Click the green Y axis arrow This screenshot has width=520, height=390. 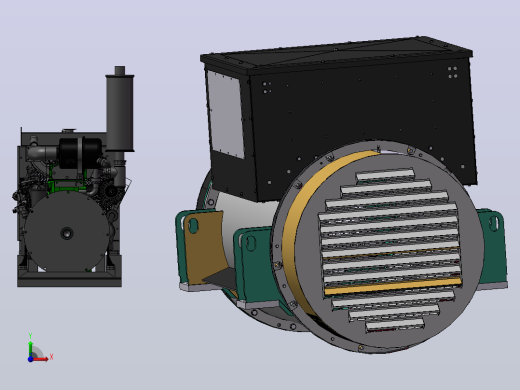(30, 349)
